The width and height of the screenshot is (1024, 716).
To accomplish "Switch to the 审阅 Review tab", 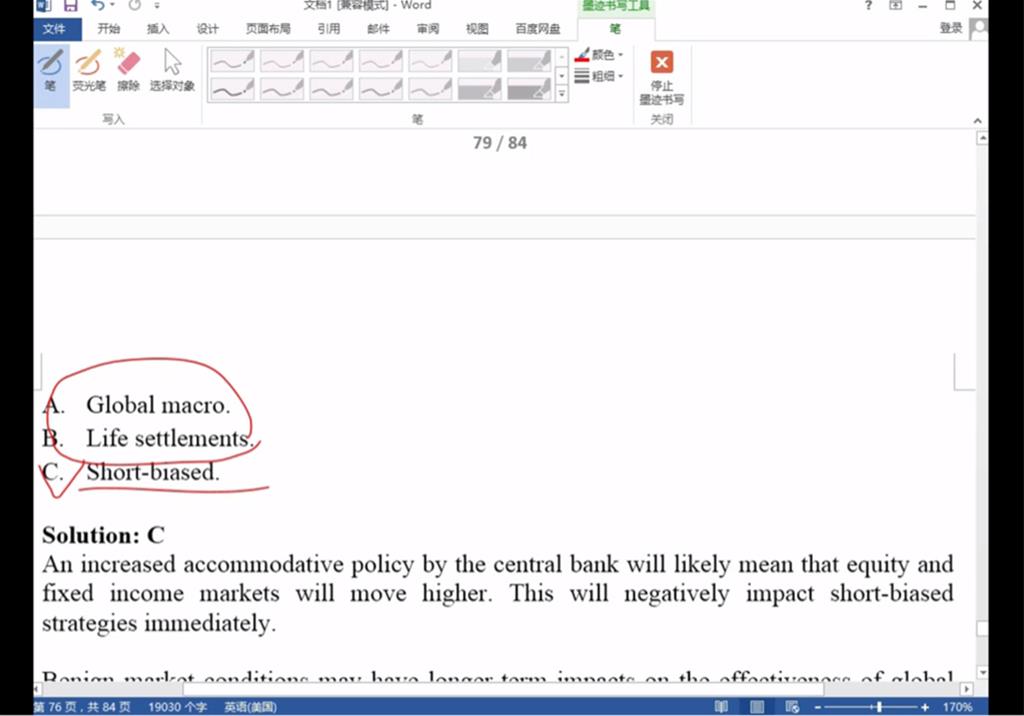I will (x=428, y=29).
